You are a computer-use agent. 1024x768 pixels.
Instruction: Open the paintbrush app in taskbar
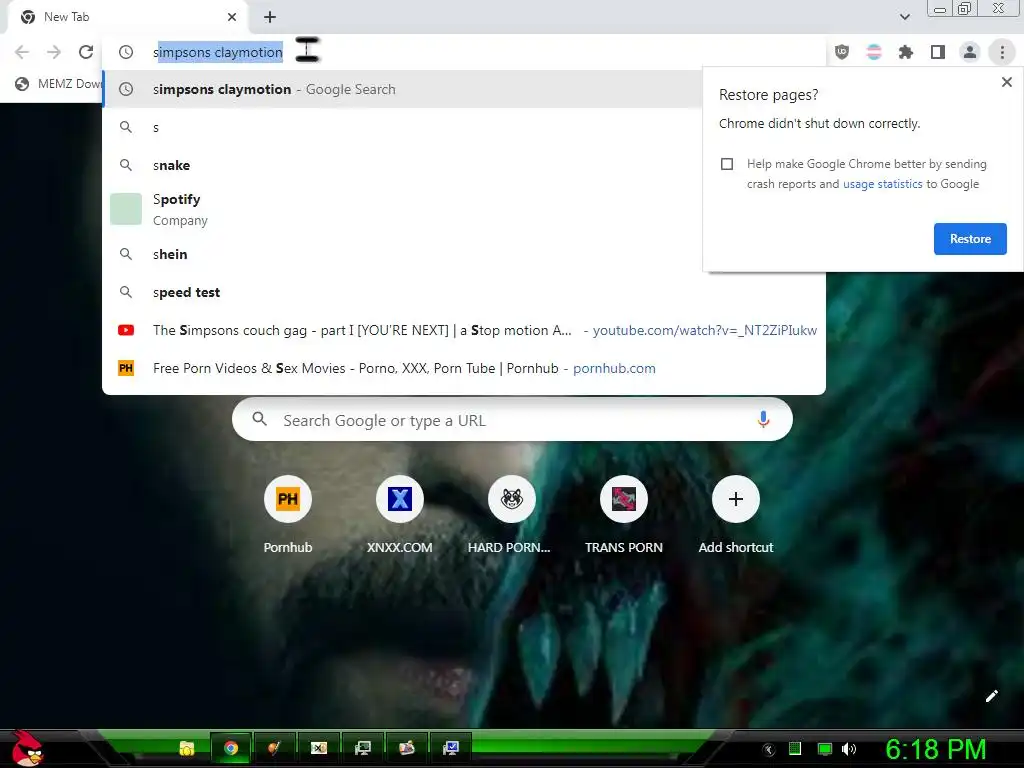click(x=274, y=748)
